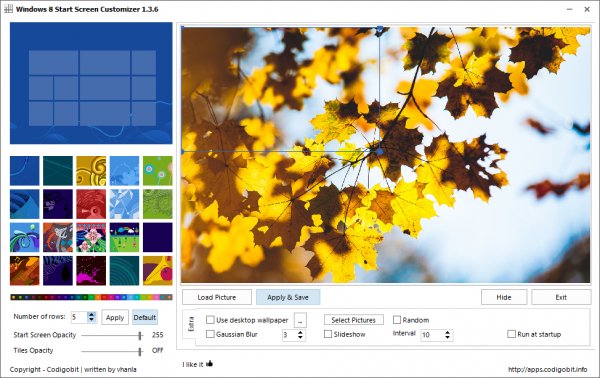Choose the dark teal lined background thumbnail
Image resolution: width=600 pixels, height=378 pixels.
[58, 171]
